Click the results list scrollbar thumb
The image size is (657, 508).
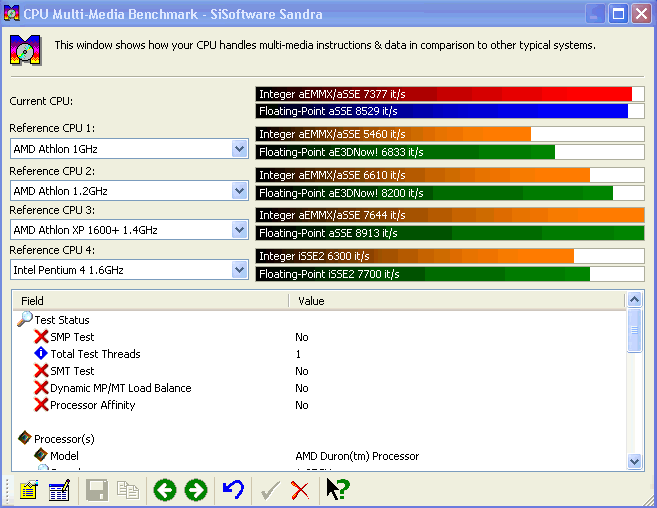634,330
